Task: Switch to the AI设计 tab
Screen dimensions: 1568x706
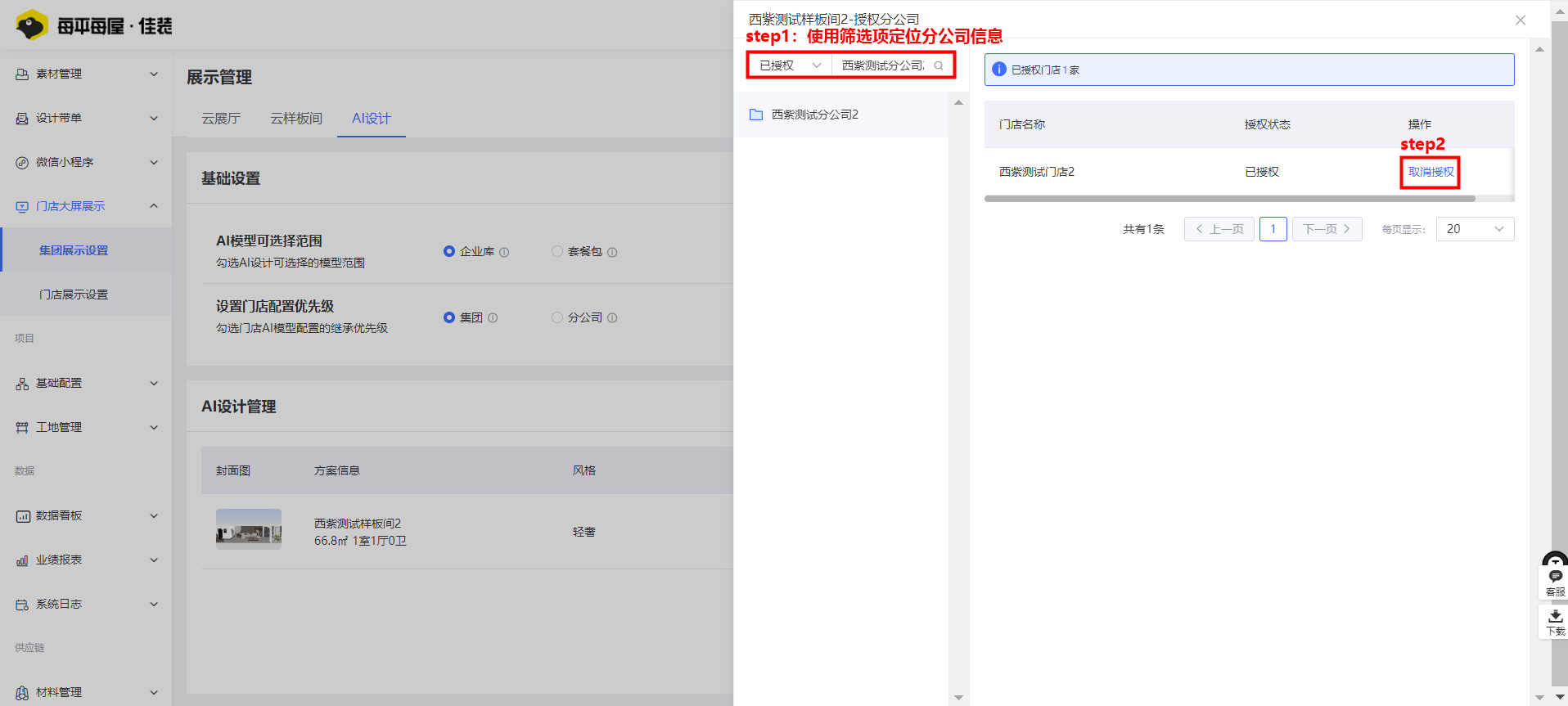Action: pos(372,119)
